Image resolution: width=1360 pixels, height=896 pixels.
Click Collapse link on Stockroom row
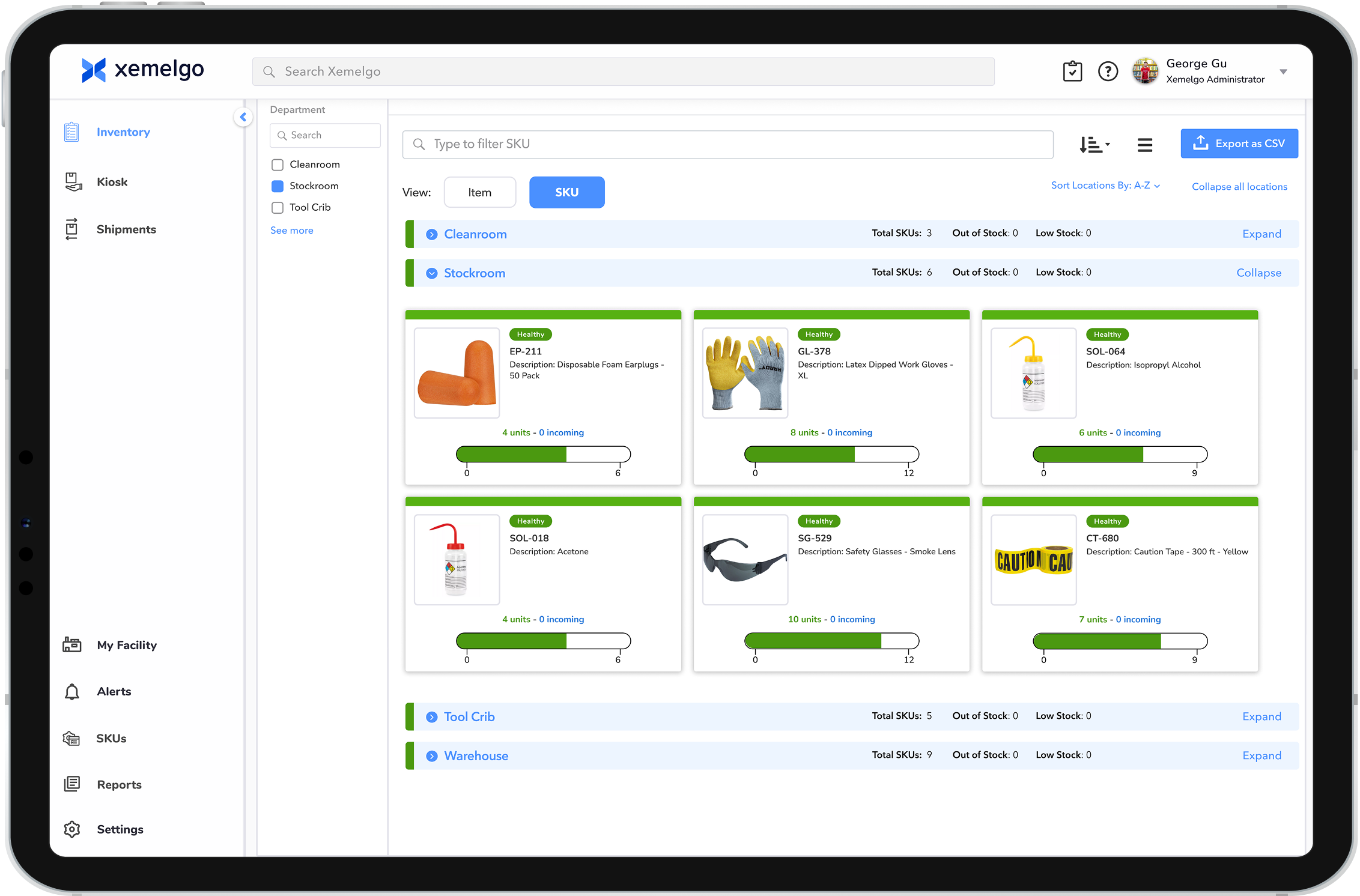click(x=1258, y=273)
